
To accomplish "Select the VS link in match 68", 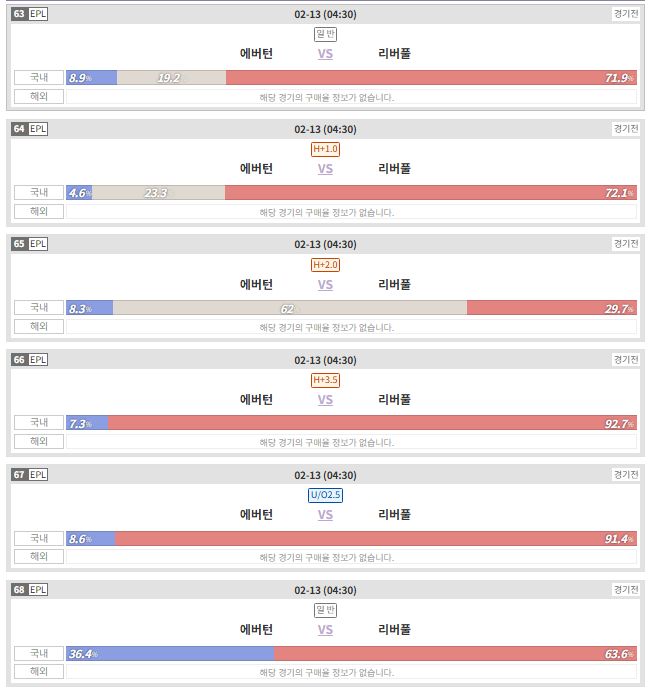I will 325,630.
